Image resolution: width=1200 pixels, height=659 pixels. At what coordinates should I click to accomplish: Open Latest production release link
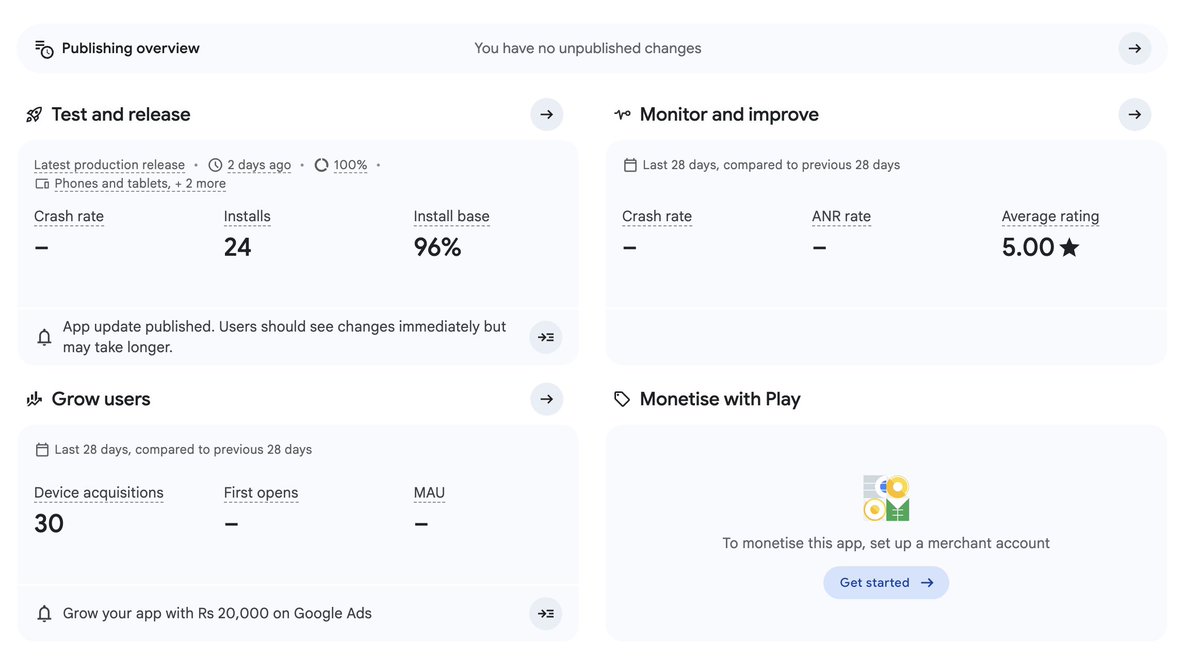(109, 165)
